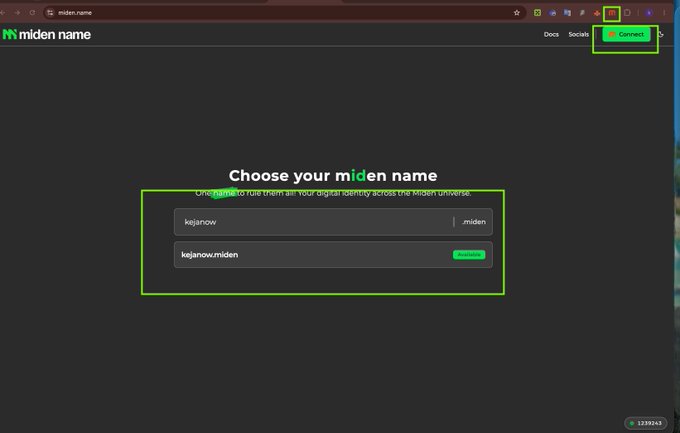680x433 pixels.
Task: Select the kejanow.miden result row
Action: pyautogui.click(x=333, y=255)
